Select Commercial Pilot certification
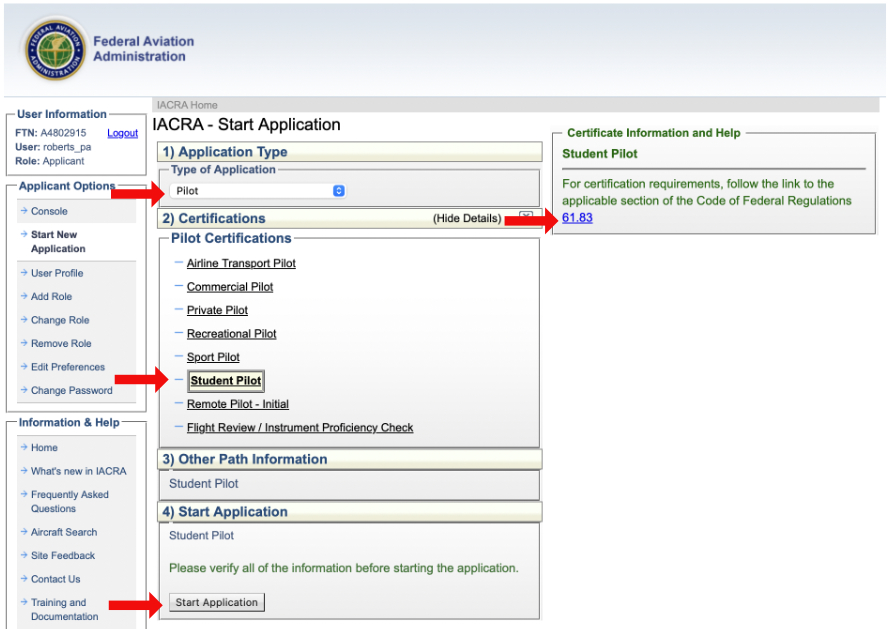The height and width of the screenshot is (629, 893). tap(230, 287)
